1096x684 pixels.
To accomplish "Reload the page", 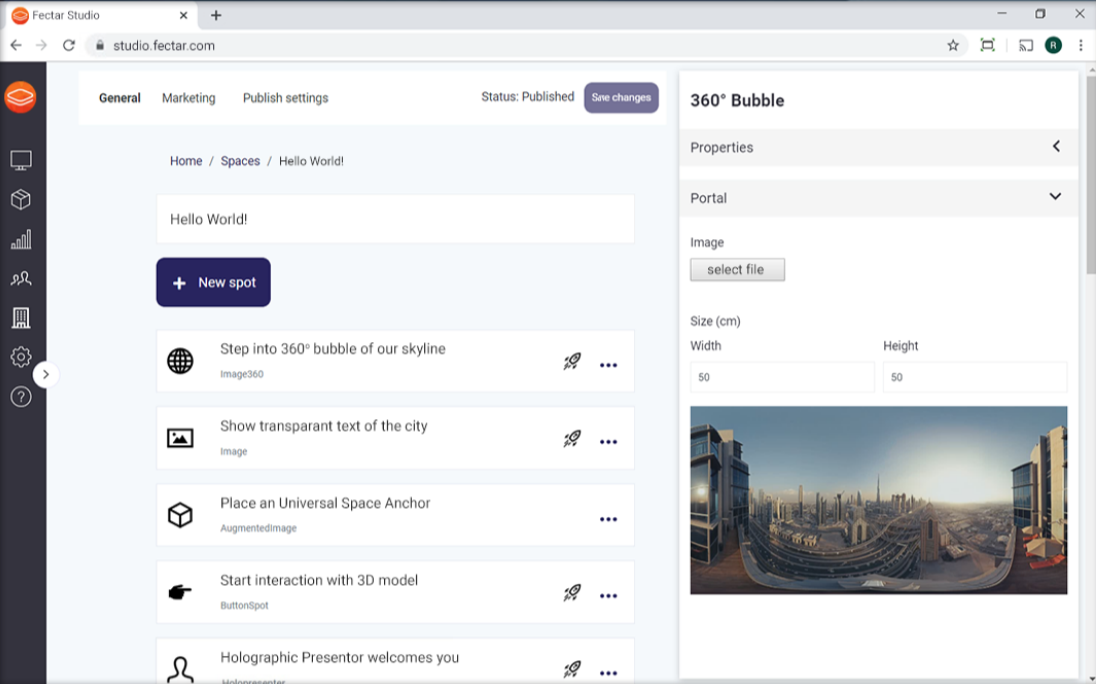I will tap(68, 45).
